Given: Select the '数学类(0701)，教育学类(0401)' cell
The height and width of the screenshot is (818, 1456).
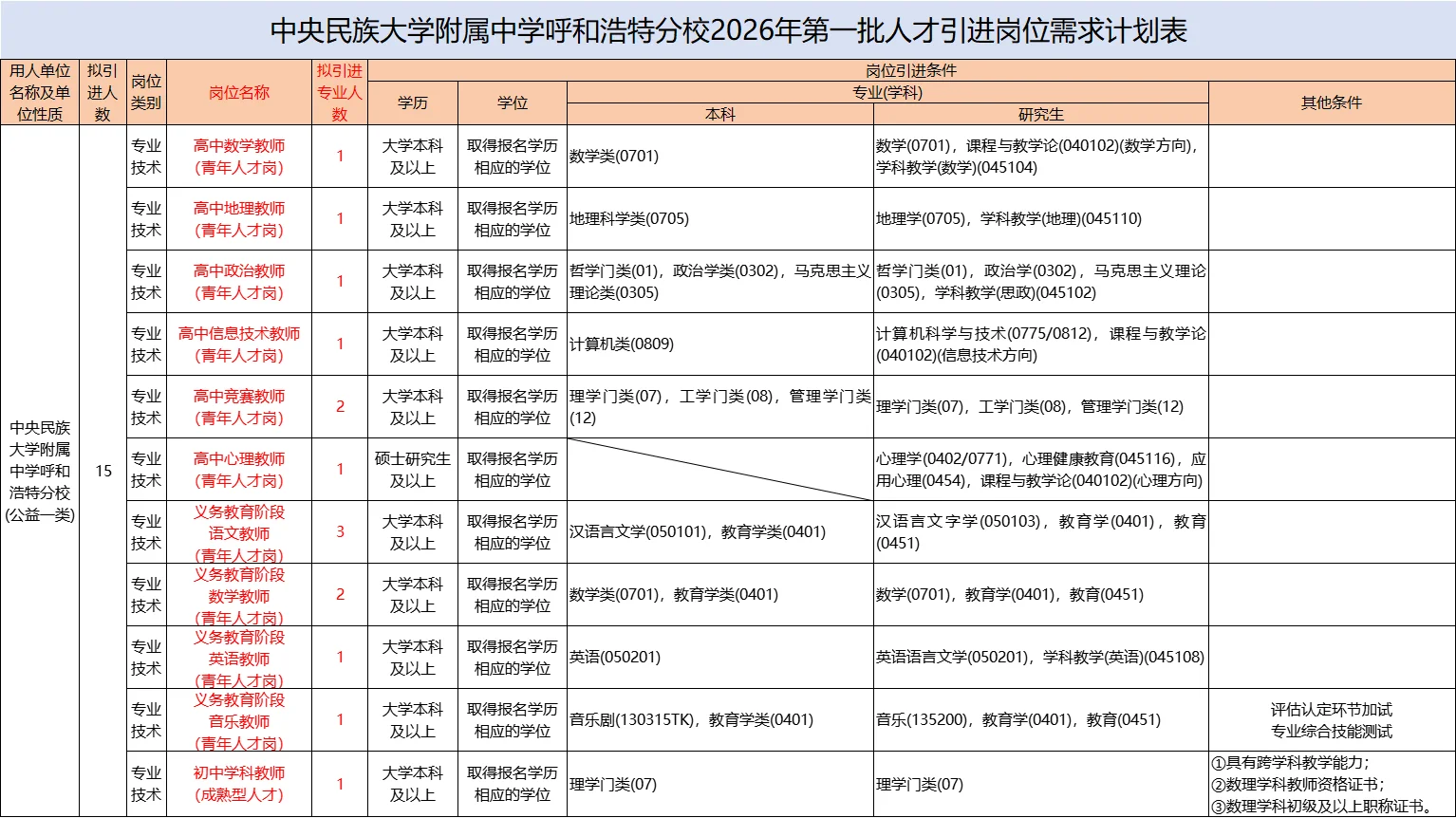Looking at the screenshot, I should pyautogui.click(x=720, y=595).
